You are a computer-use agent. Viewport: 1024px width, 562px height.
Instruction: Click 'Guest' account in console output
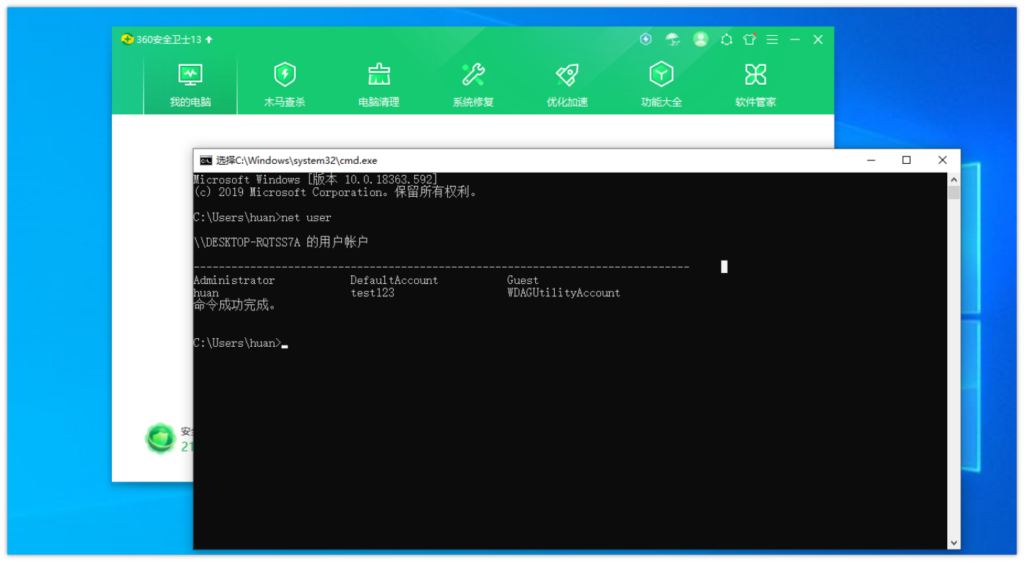point(522,280)
